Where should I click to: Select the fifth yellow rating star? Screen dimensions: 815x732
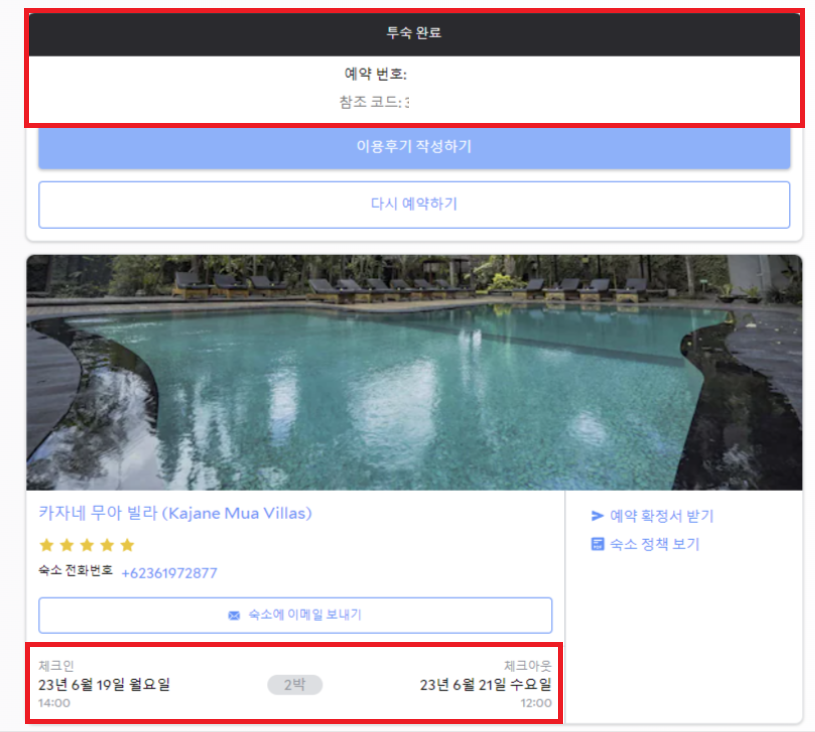pos(126,545)
